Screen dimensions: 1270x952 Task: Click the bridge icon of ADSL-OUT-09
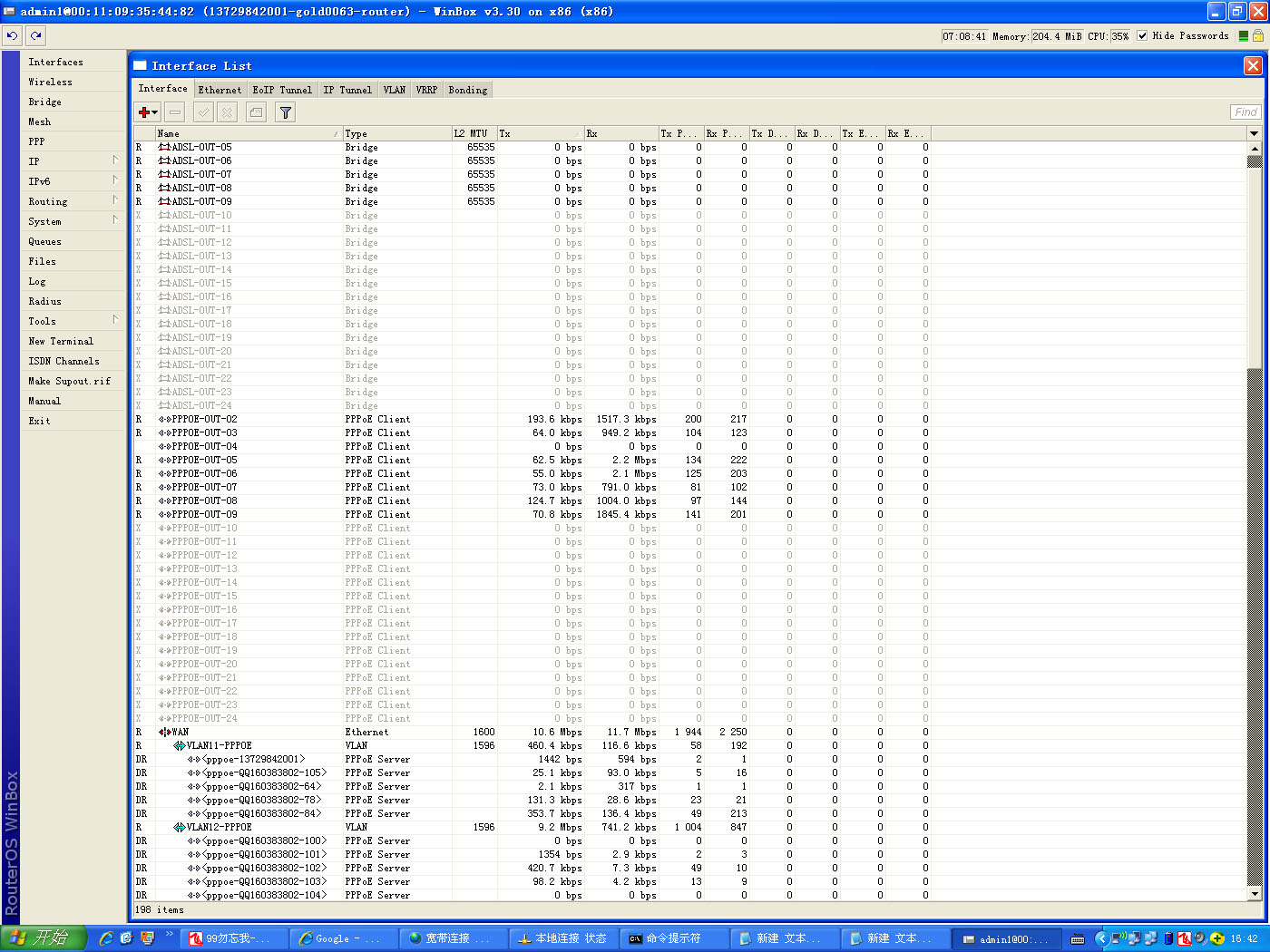pos(164,201)
